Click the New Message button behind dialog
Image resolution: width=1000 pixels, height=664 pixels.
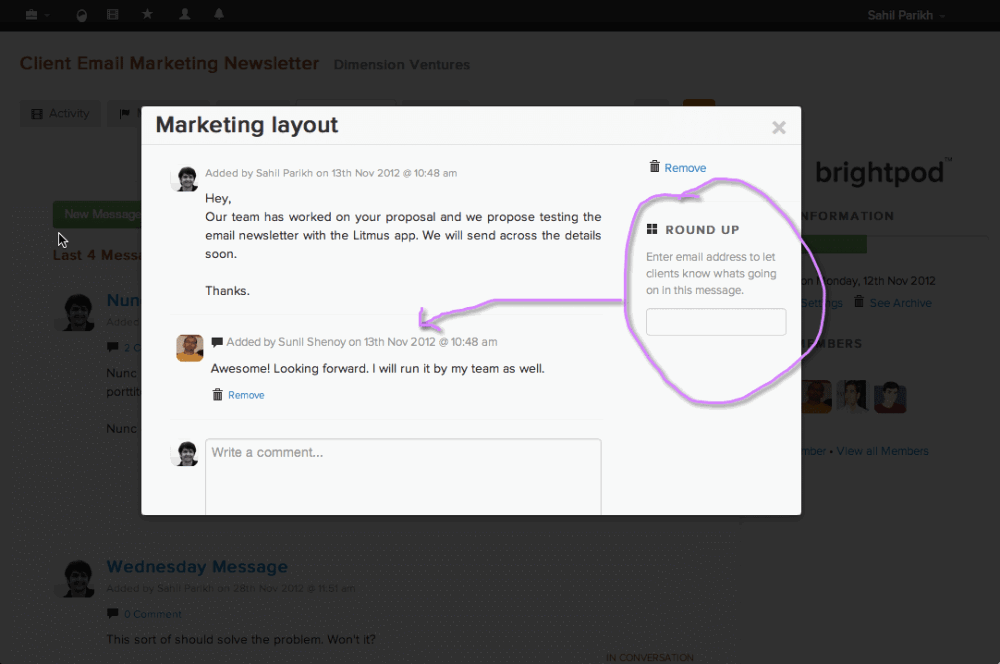coord(97,214)
